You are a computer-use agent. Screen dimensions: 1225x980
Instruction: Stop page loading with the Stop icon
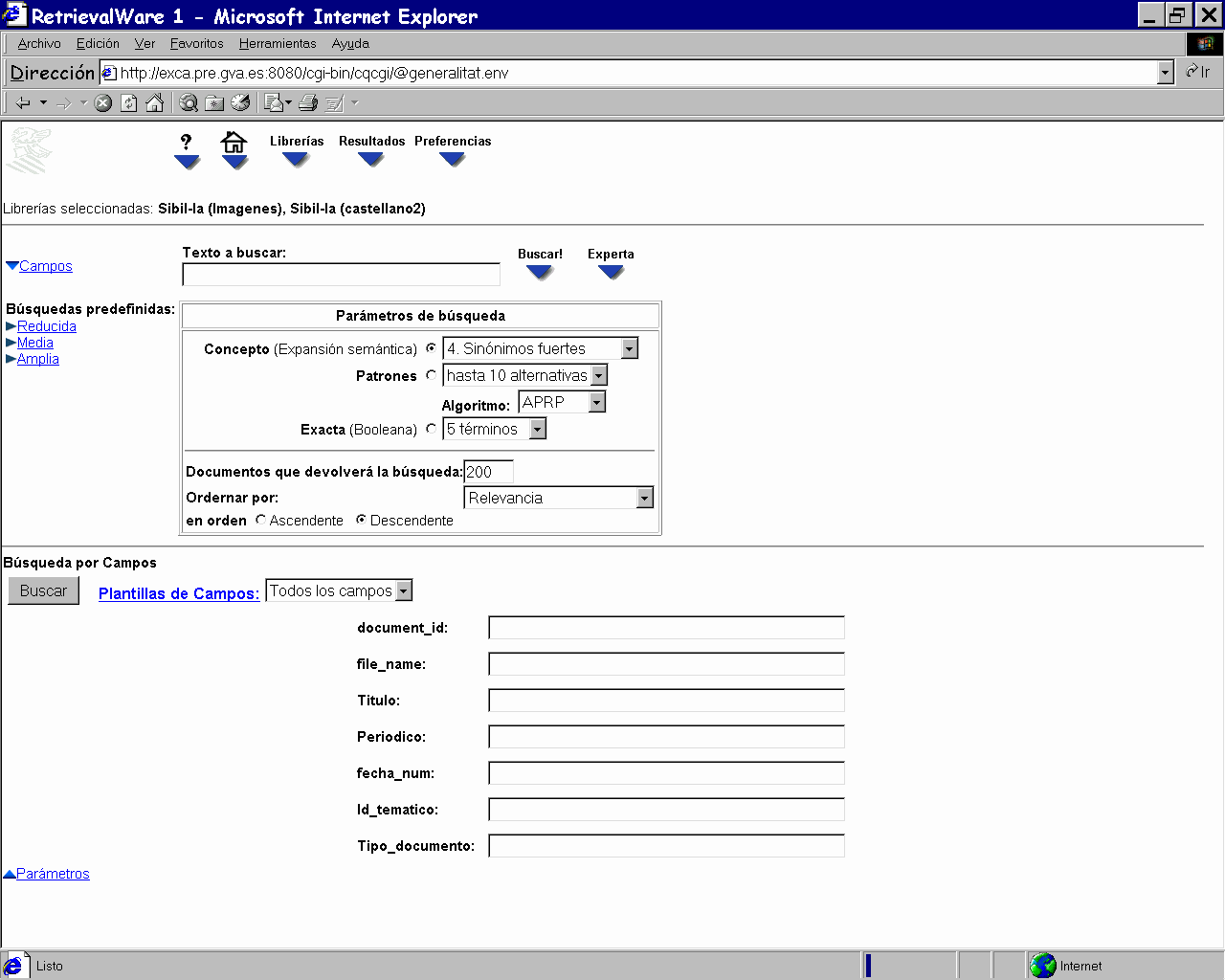[103, 103]
